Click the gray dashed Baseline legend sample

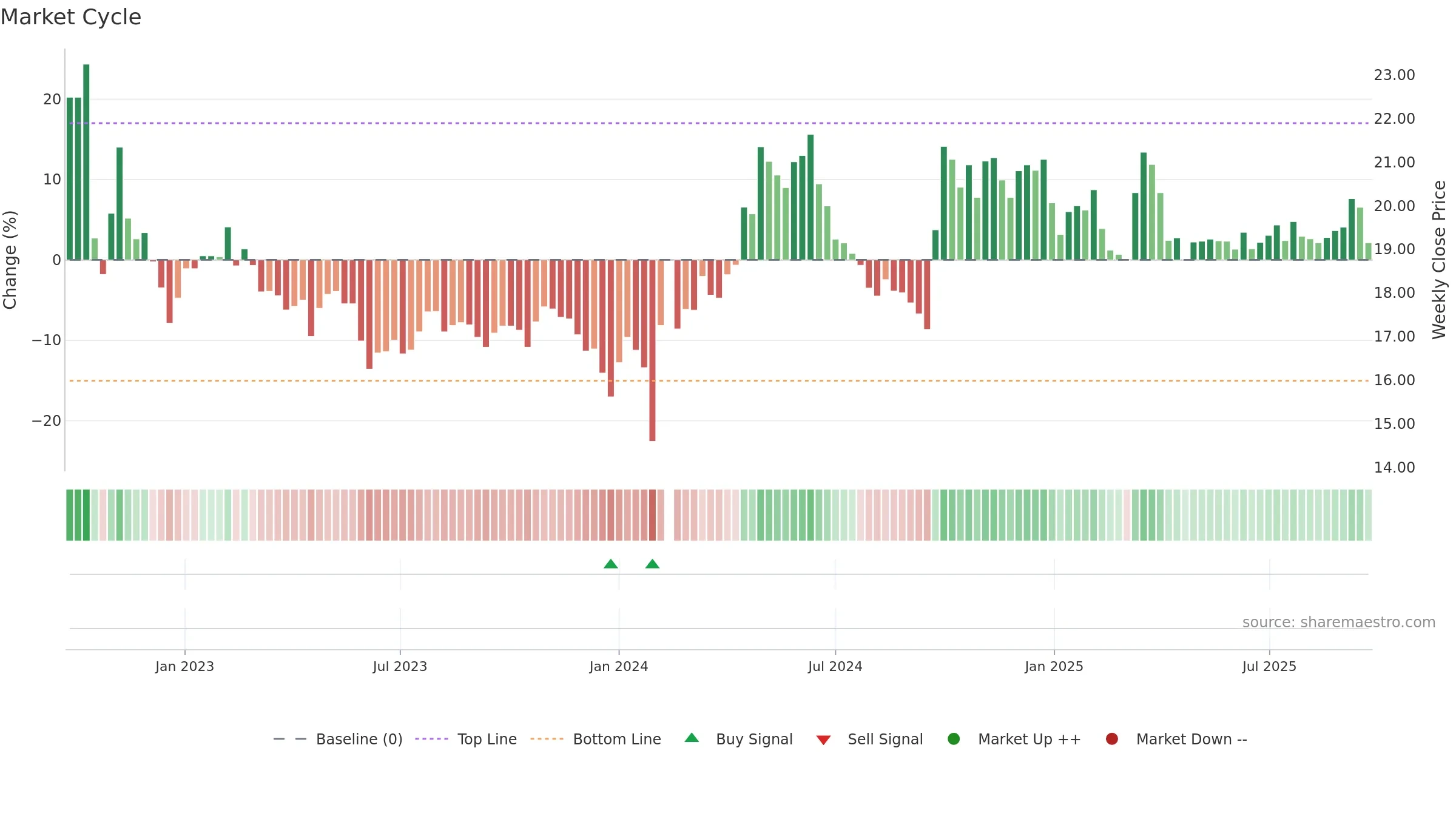tap(290, 739)
